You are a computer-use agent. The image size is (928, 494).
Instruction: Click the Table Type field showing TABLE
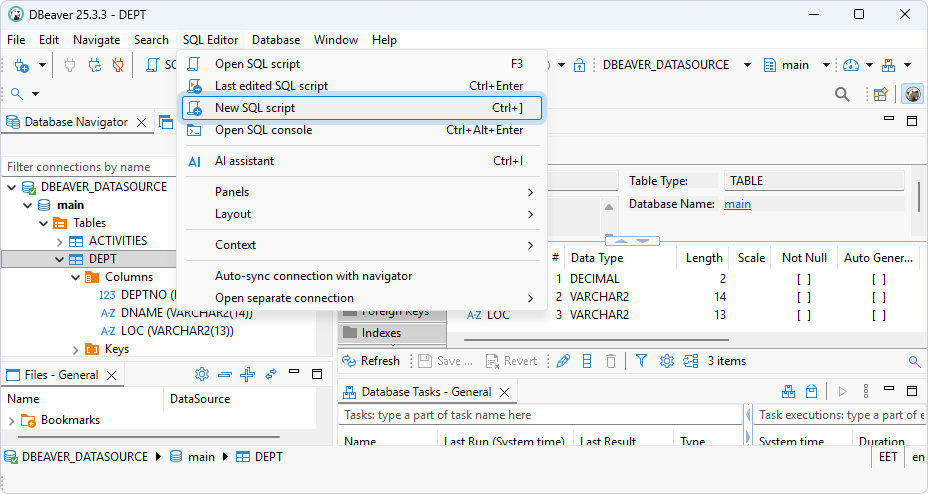tap(814, 181)
